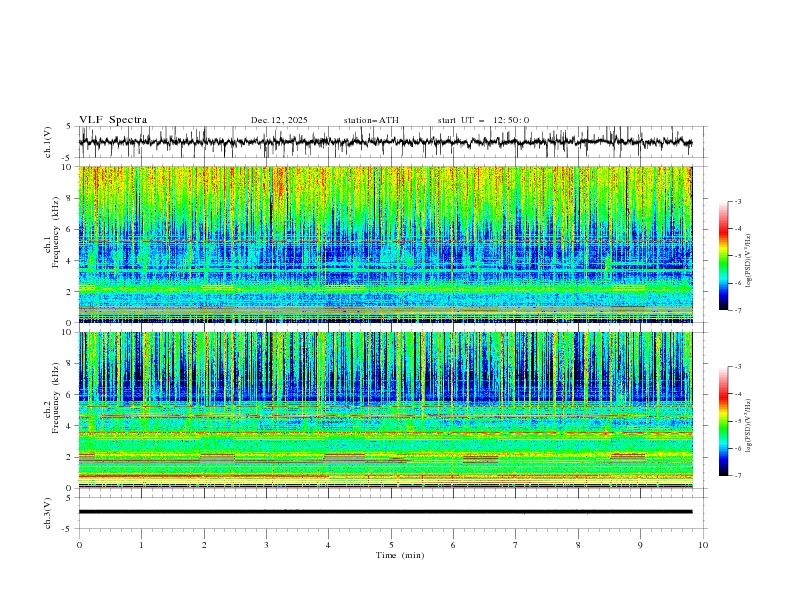
Task: Click the Dec.12, 2025 date label
Action: pyautogui.click(x=279, y=120)
